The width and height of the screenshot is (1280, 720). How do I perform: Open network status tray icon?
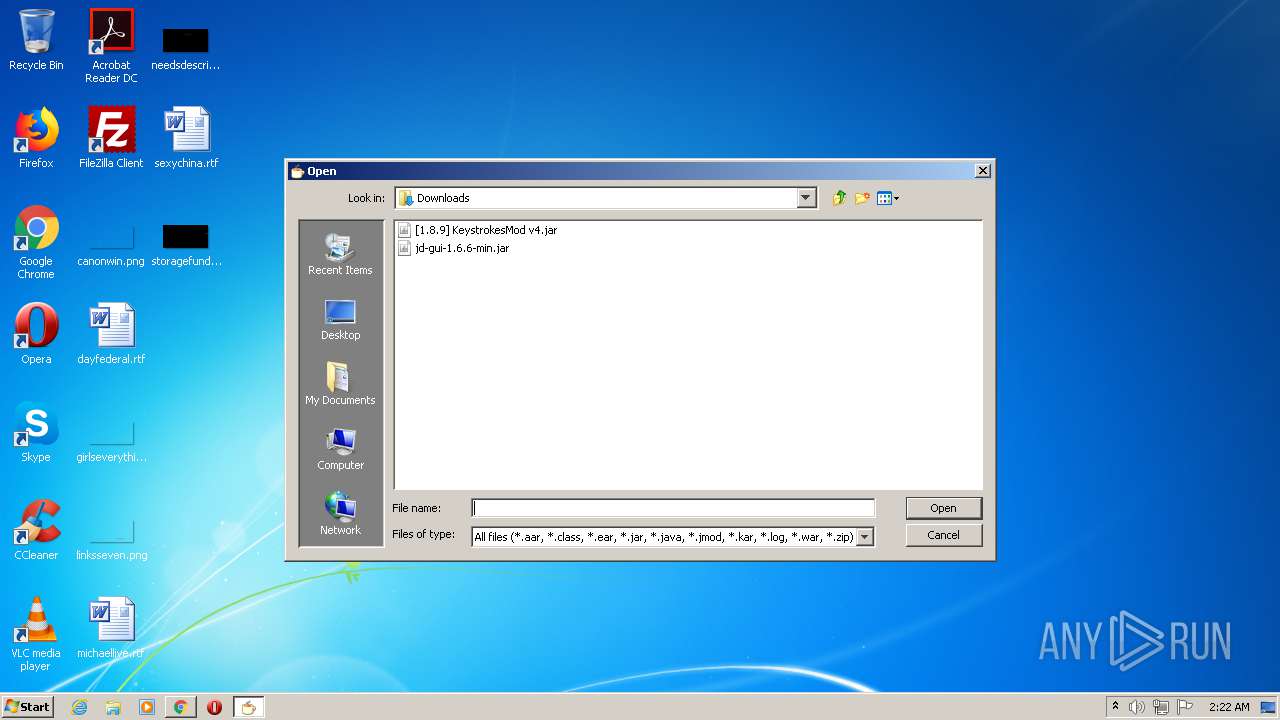pos(1161,707)
